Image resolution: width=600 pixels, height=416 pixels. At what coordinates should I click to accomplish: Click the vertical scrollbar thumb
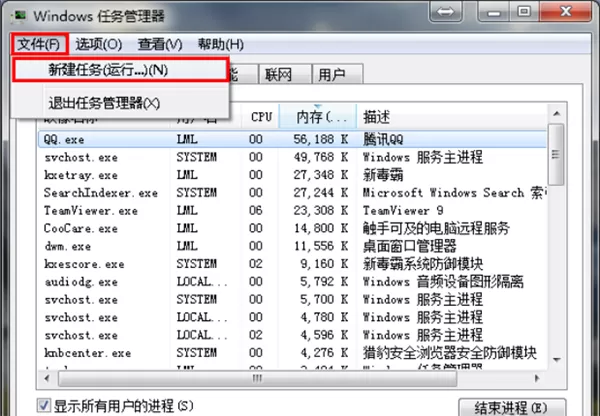[x=557, y=154]
